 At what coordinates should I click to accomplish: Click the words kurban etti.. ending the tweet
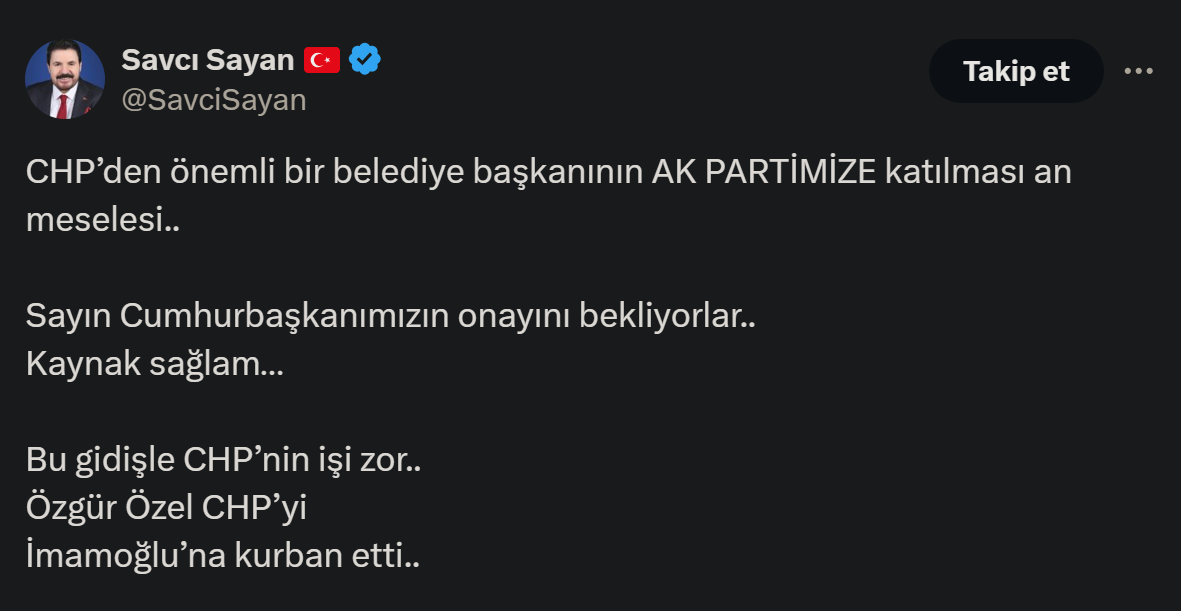coord(327,557)
